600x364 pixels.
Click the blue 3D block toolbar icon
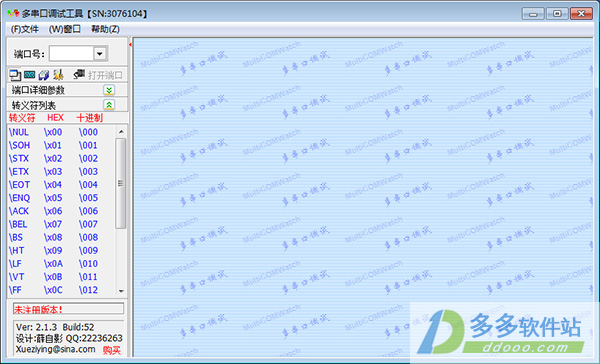click(x=44, y=75)
